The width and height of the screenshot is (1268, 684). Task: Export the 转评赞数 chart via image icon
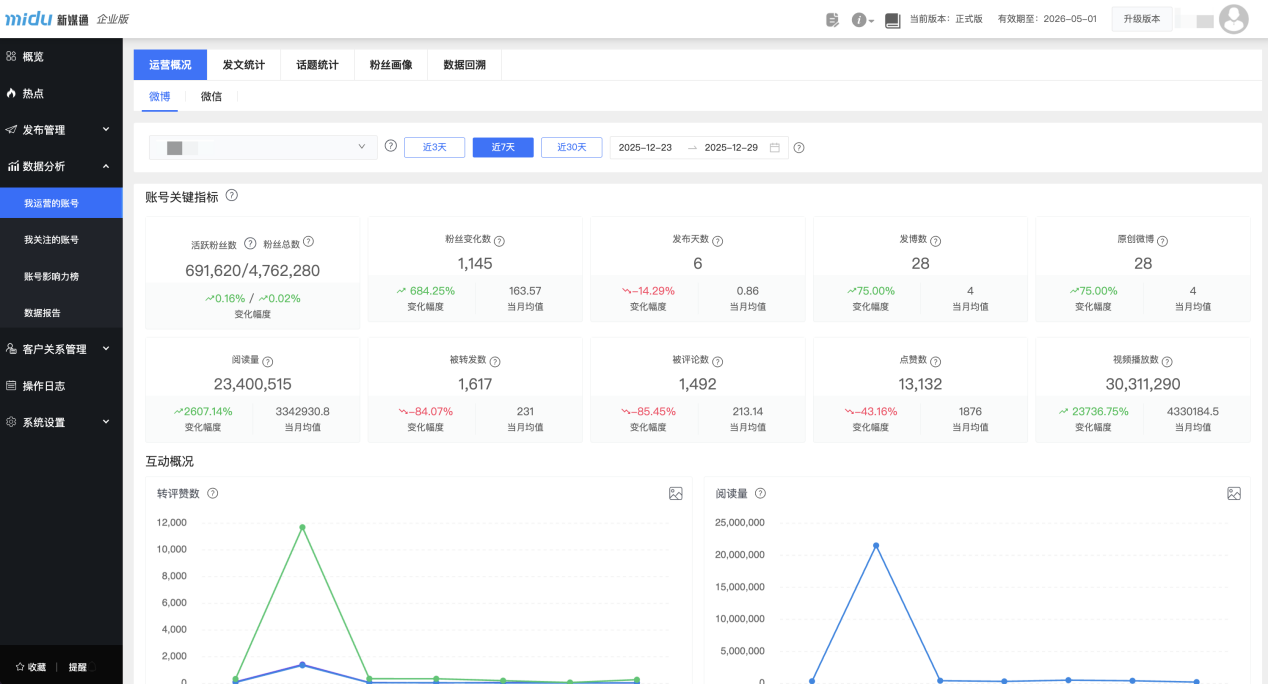(x=676, y=493)
